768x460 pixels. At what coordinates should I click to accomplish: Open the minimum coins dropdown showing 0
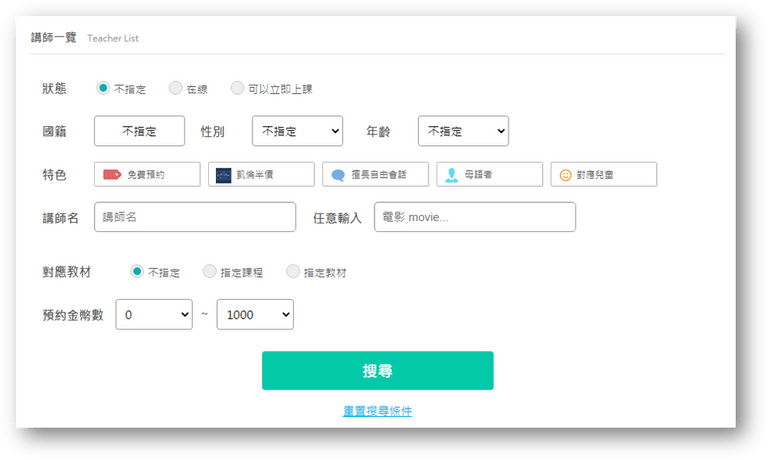pyautogui.click(x=154, y=315)
